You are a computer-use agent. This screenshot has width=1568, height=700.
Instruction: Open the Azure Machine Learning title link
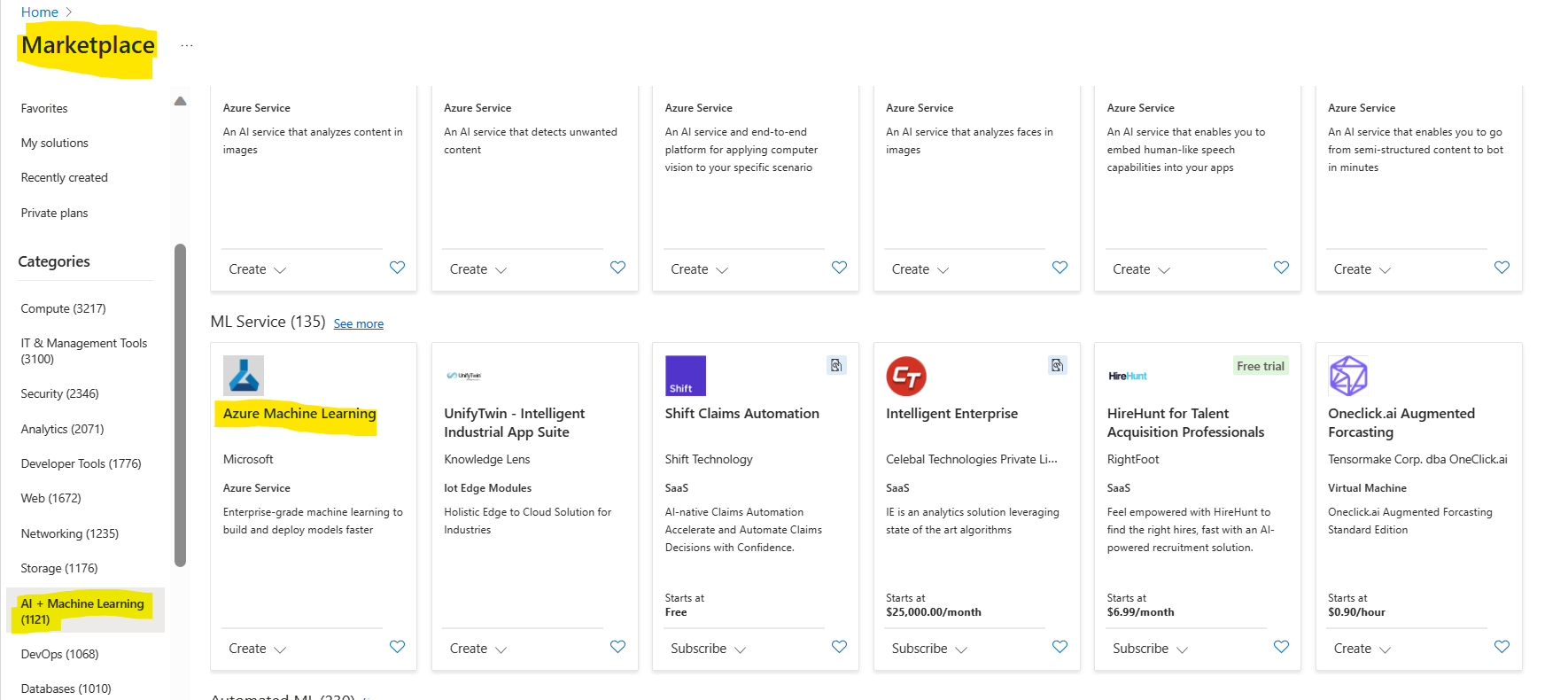click(299, 414)
